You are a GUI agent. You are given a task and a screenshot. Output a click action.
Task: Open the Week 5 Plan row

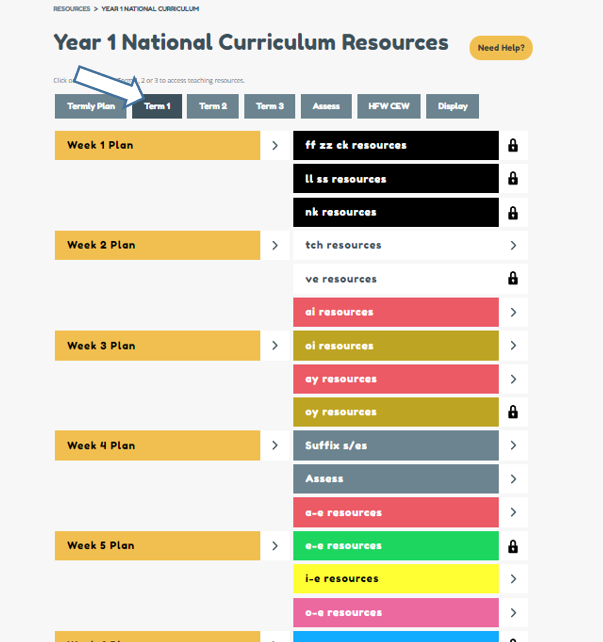157,546
